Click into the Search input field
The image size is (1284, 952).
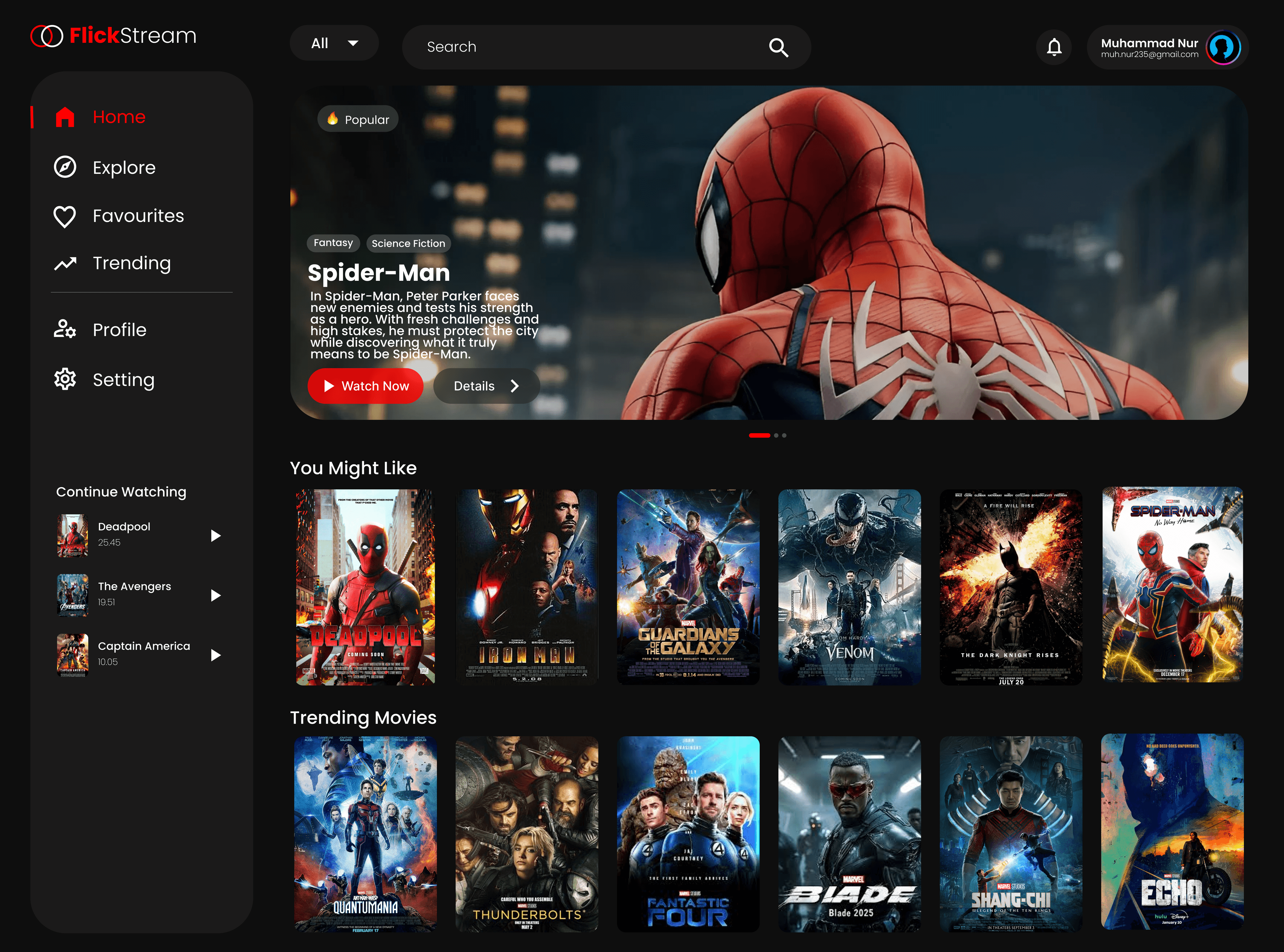click(606, 47)
